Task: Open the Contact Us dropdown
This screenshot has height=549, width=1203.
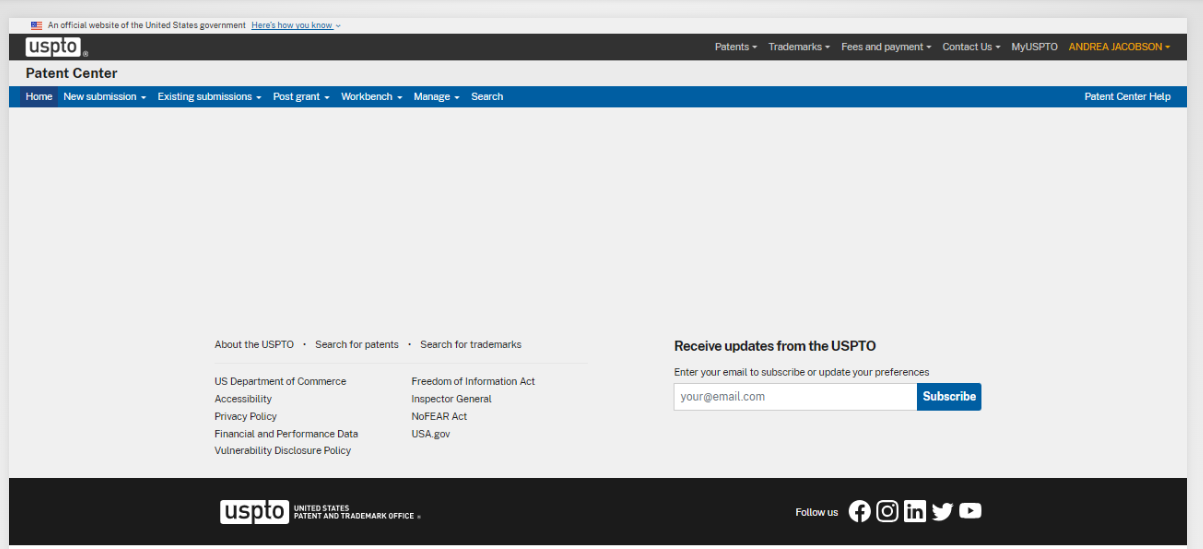Action: [x=971, y=47]
